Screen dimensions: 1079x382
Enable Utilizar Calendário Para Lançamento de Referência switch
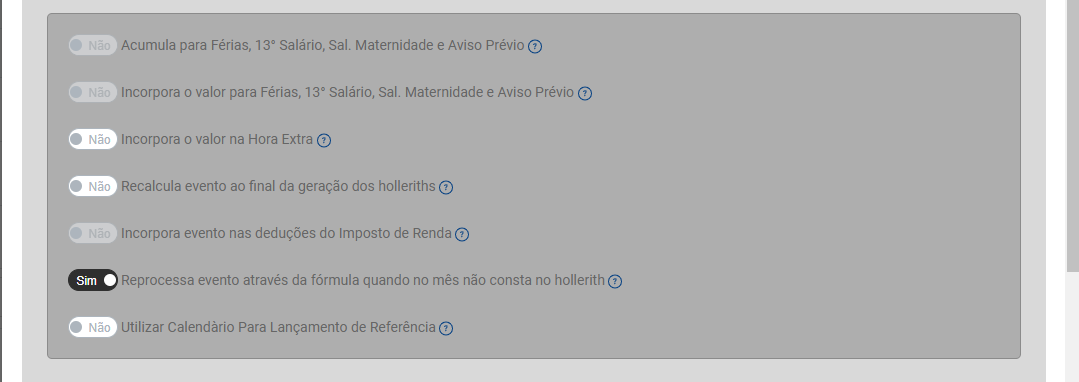pos(93,328)
